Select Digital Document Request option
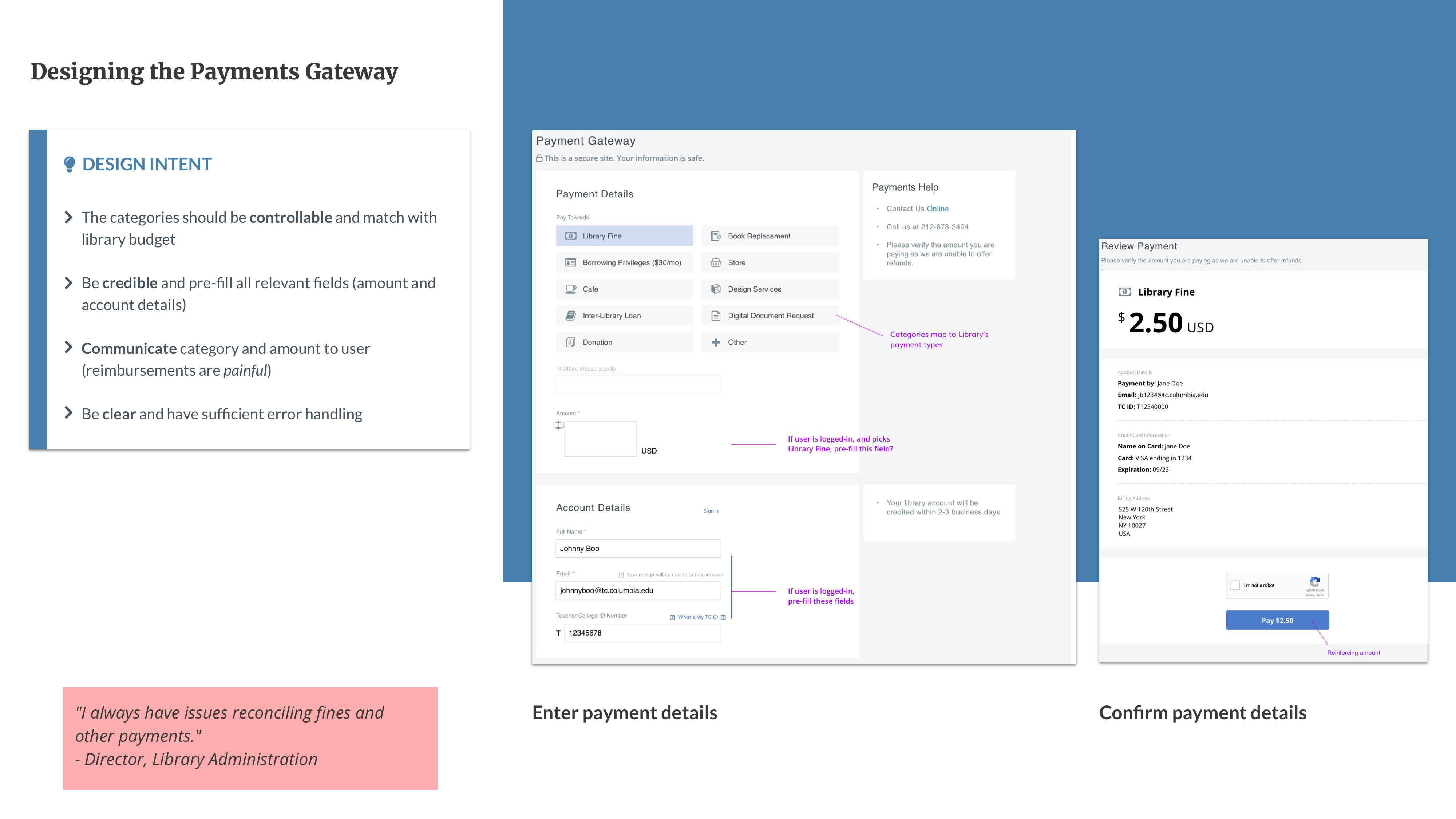The width and height of the screenshot is (1456, 819). (770, 315)
